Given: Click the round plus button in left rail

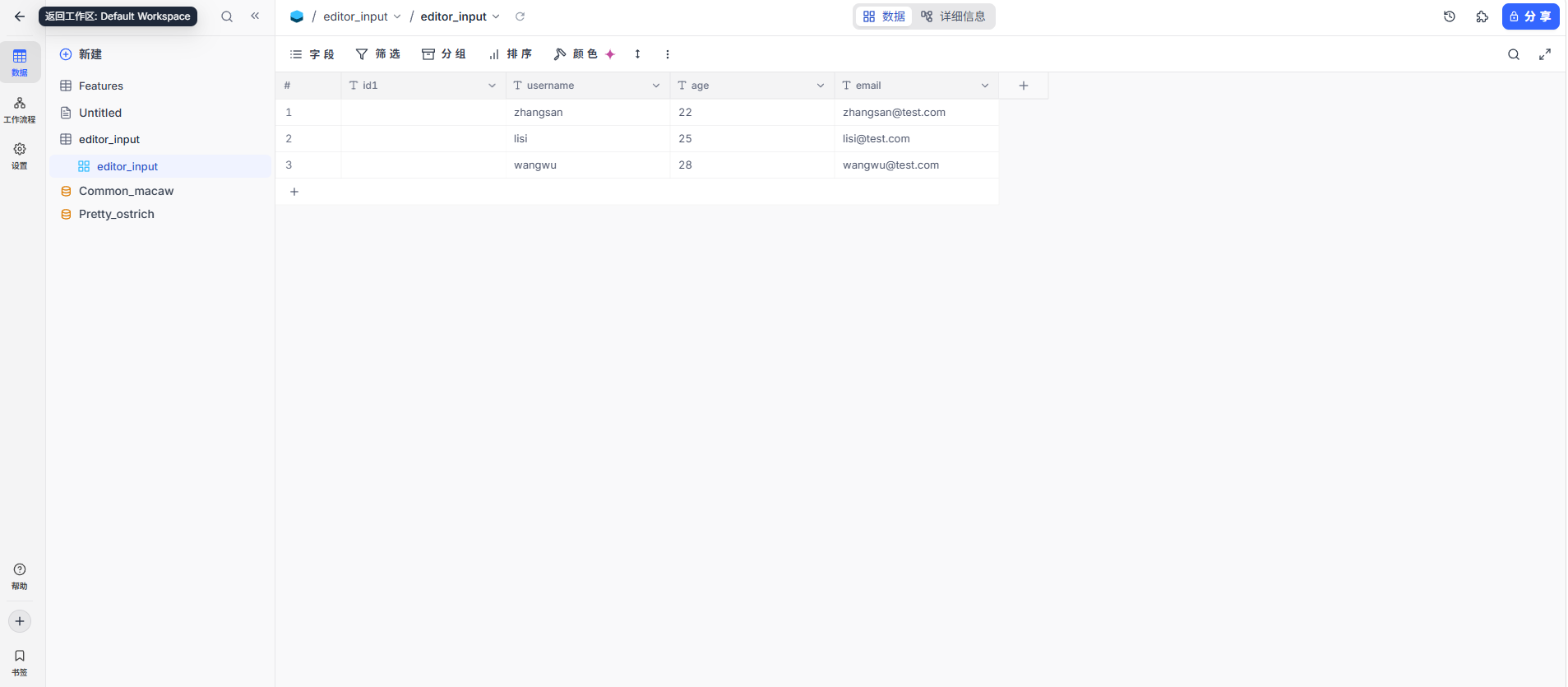Looking at the screenshot, I should pos(20,621).
